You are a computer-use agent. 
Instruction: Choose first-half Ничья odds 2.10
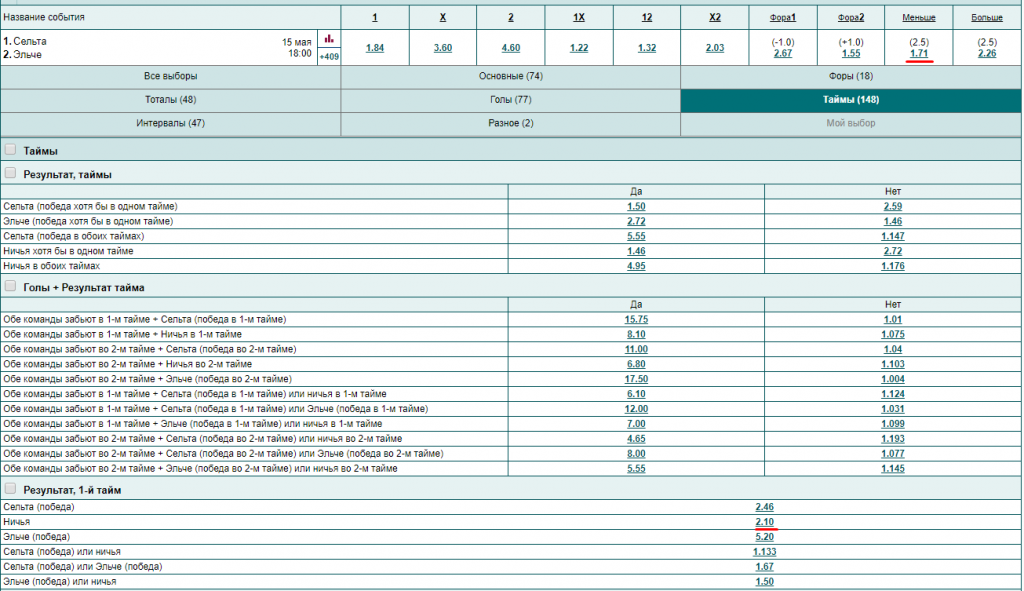765,522
